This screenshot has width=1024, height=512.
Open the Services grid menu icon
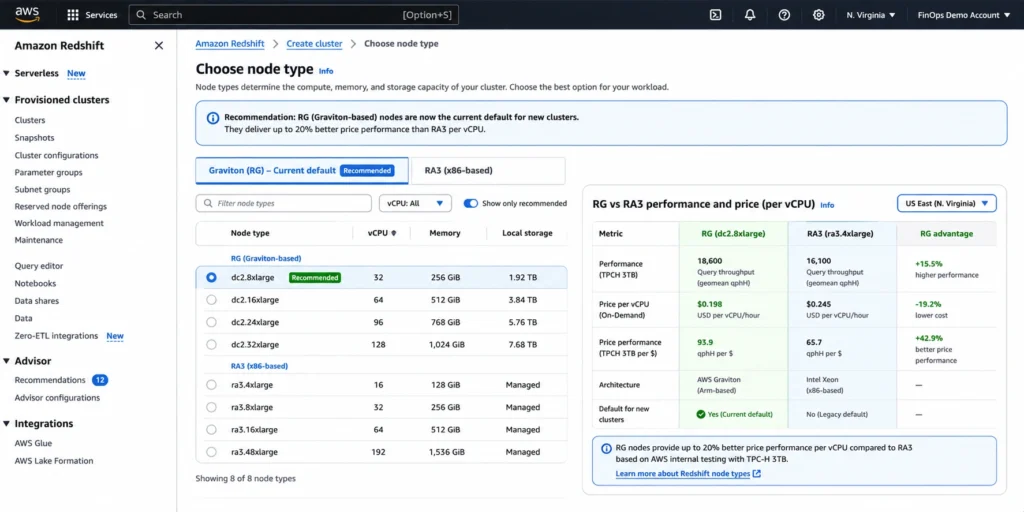point(73,15)
